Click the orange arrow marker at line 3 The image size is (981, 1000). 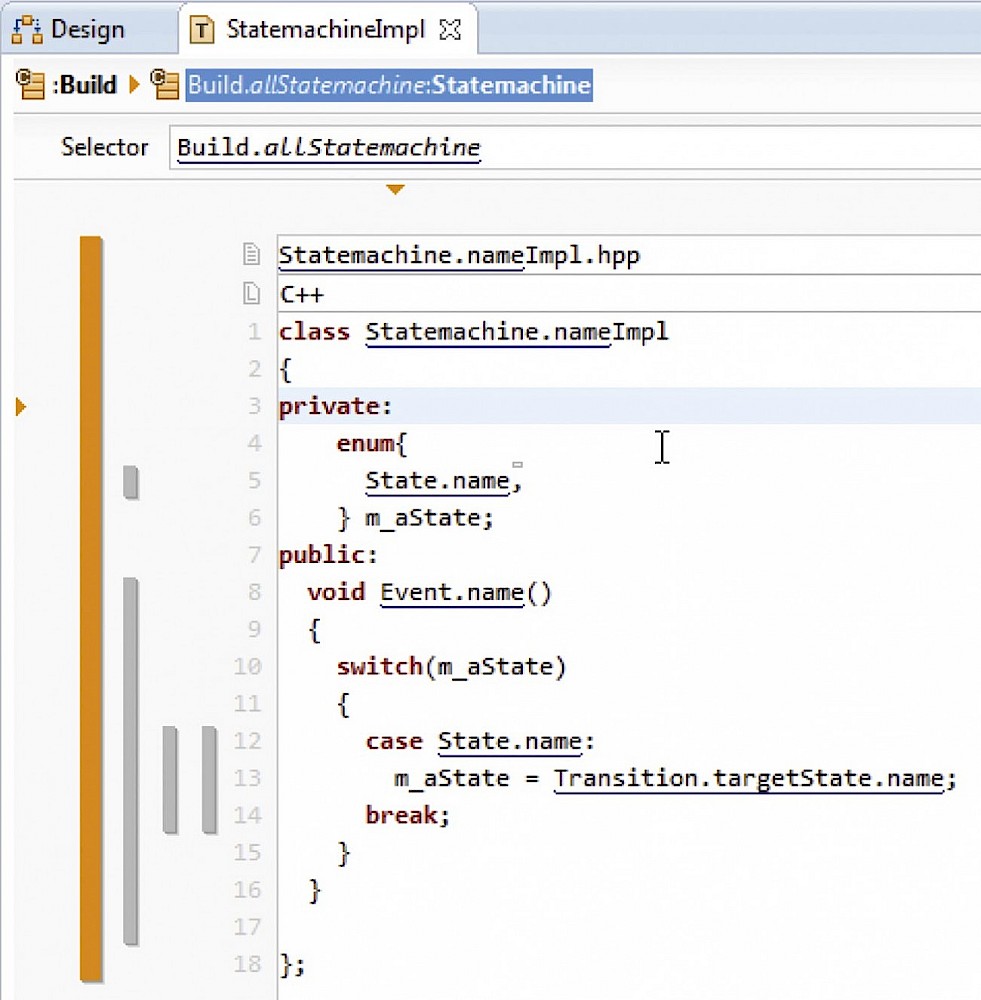click(20, 406)
